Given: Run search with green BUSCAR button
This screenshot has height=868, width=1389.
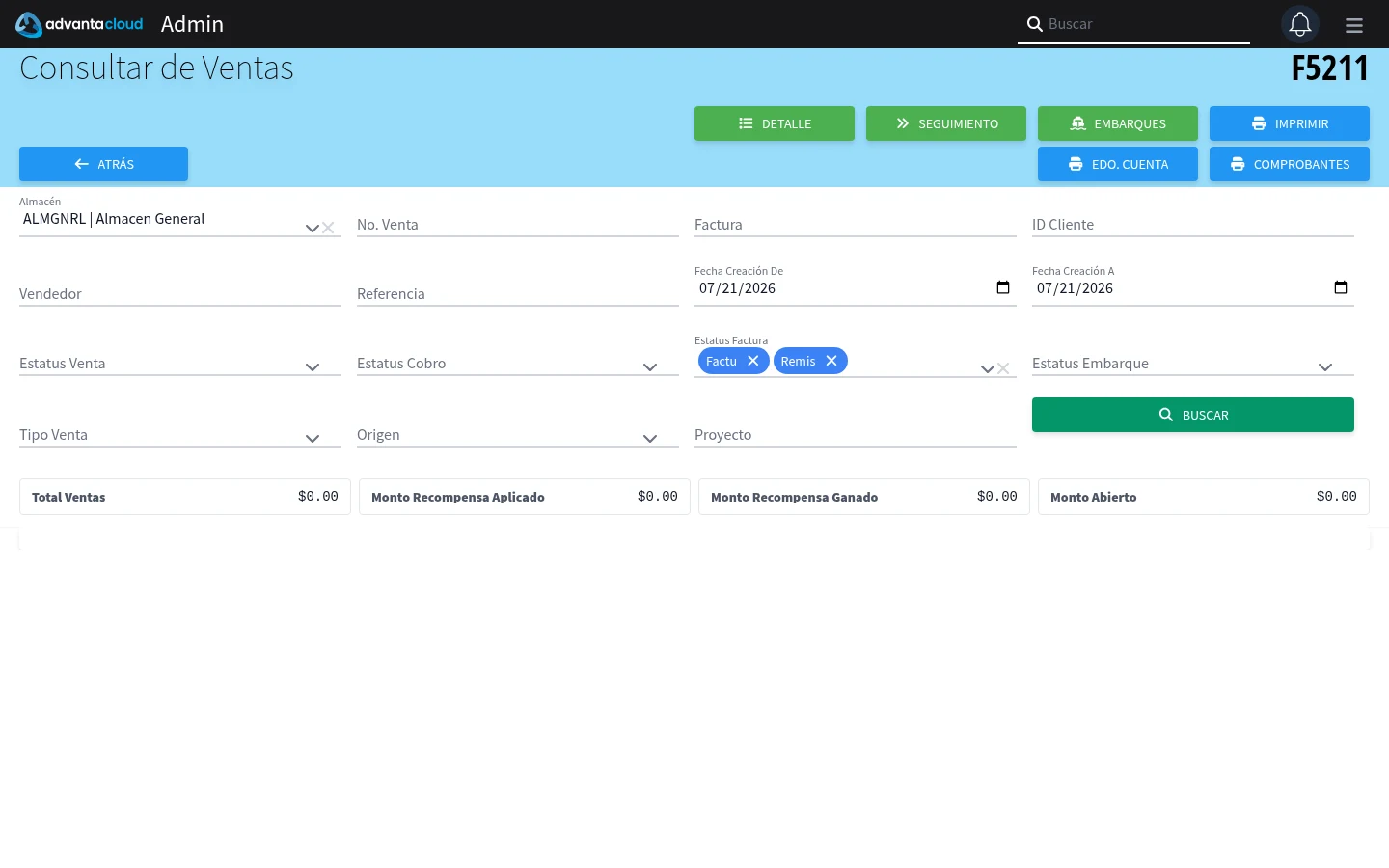Looking at the screenshot, I should 1193,415.
